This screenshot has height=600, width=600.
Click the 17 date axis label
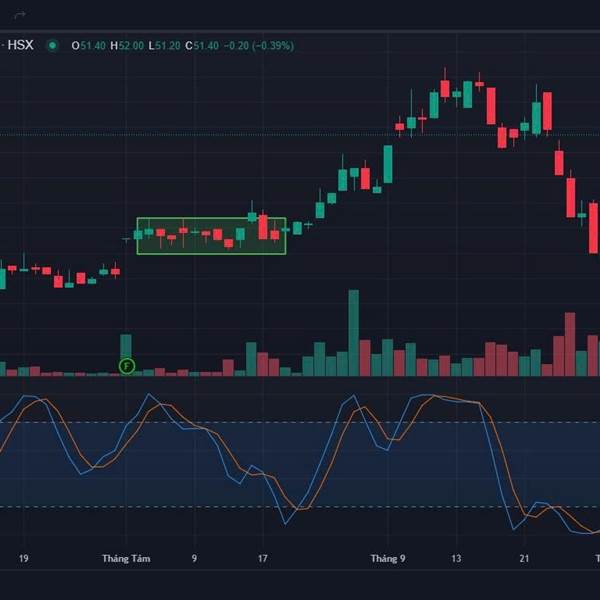coord(262,559)
